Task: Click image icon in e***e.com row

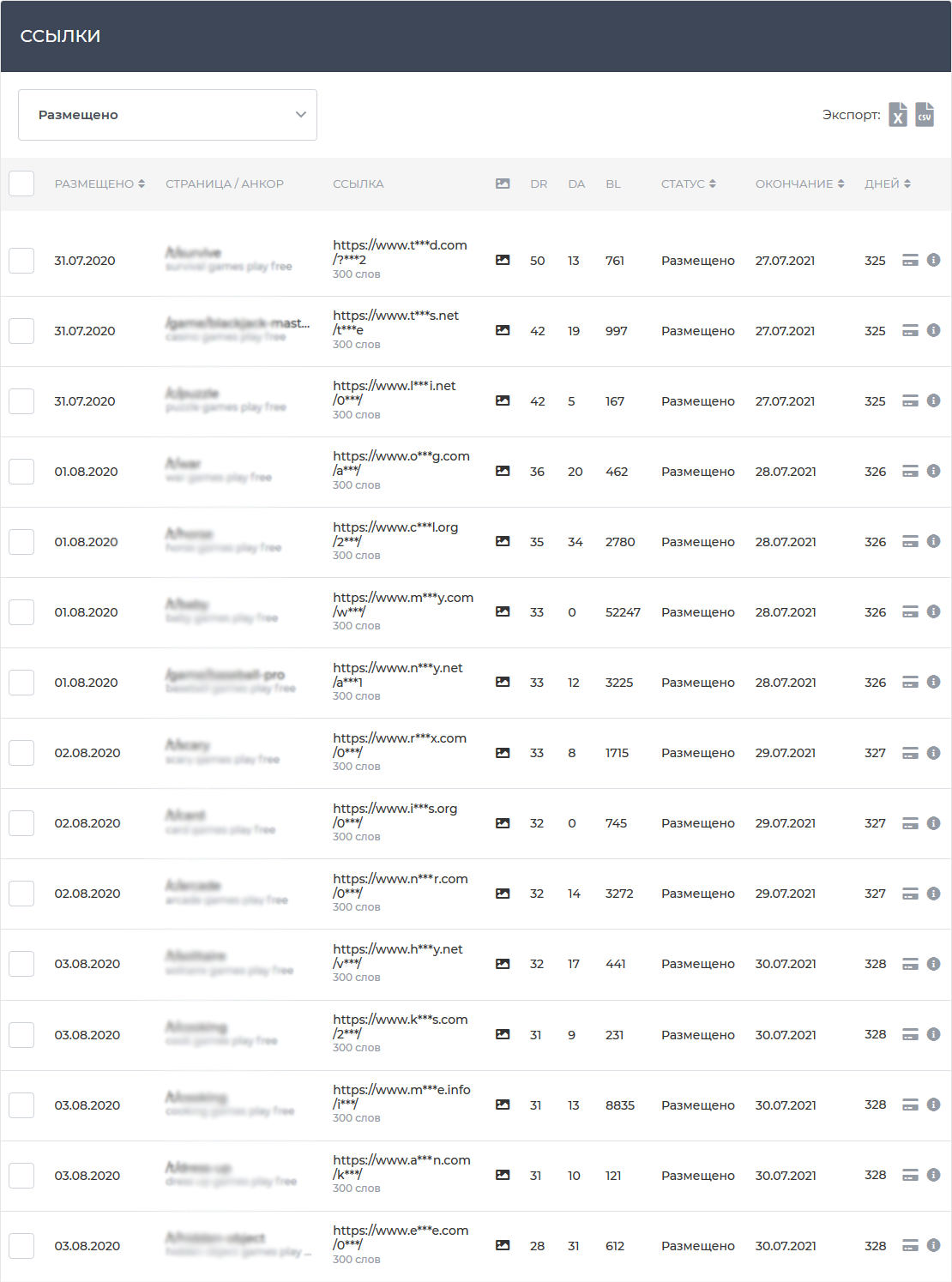Action: [503, 1246]
